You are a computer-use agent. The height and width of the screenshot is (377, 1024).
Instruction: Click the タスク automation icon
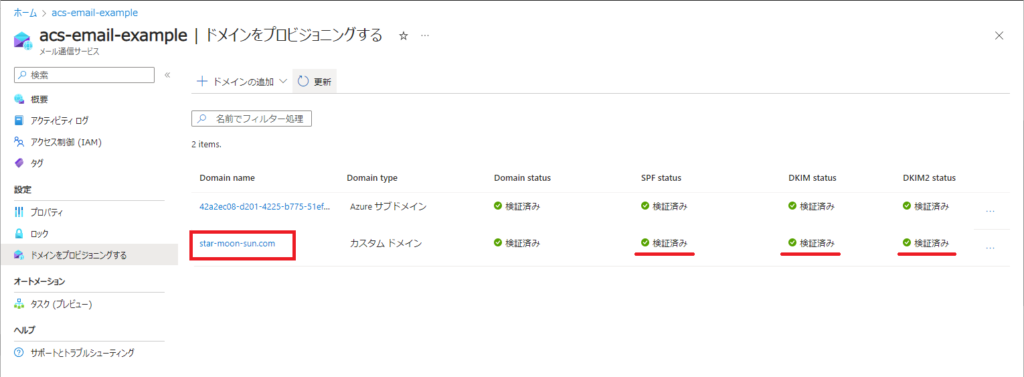[x=19, y=304]
